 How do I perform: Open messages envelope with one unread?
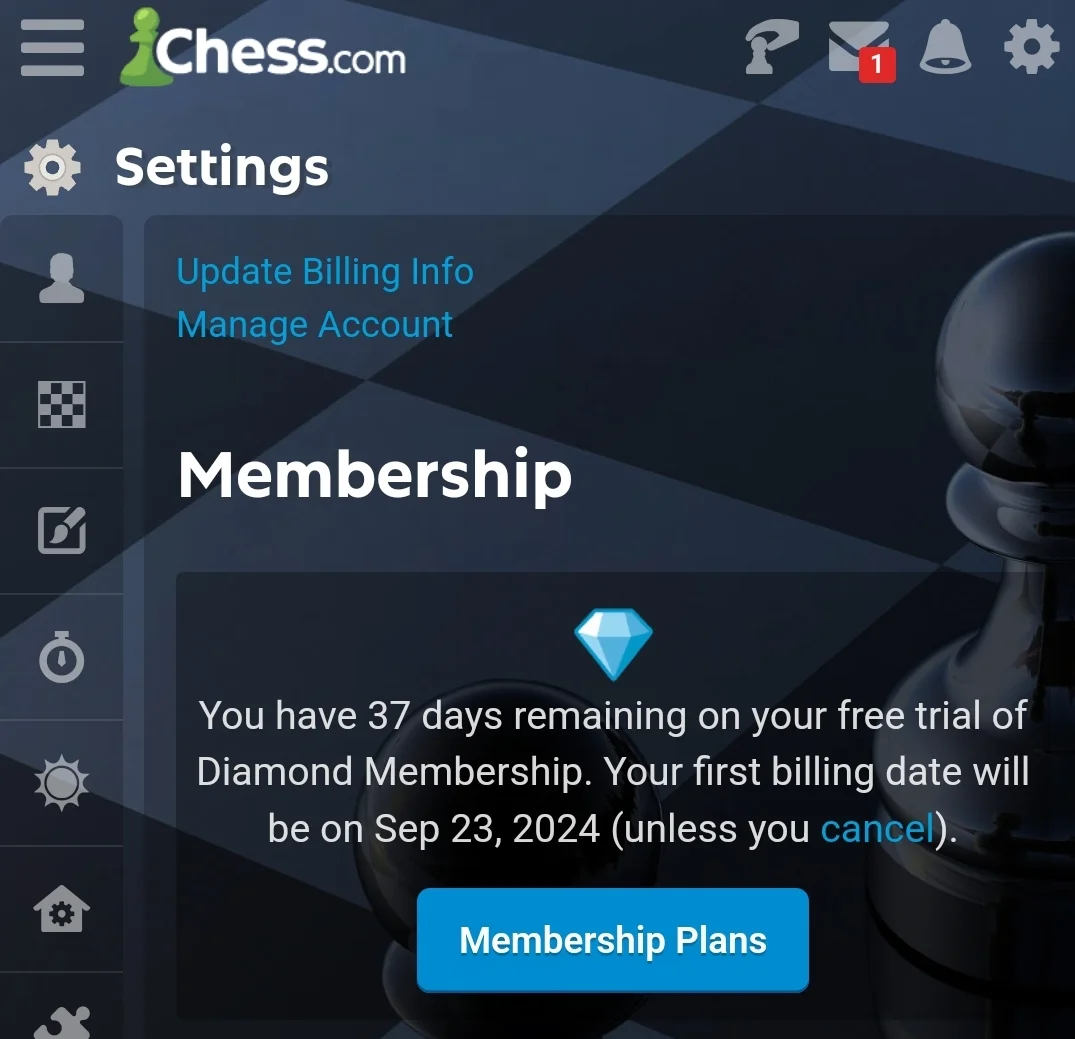point(861,51)
